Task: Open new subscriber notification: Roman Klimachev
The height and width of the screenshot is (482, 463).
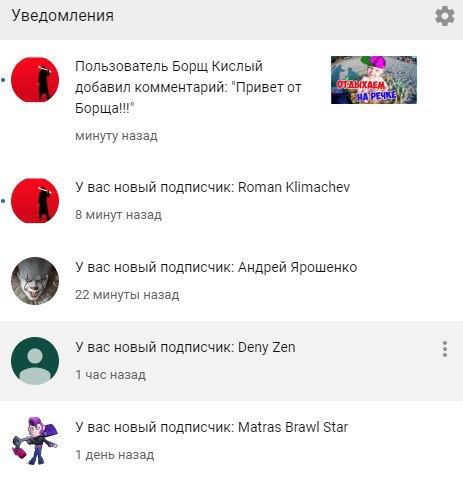Action: pyautogui.click(x=231, y=201)
